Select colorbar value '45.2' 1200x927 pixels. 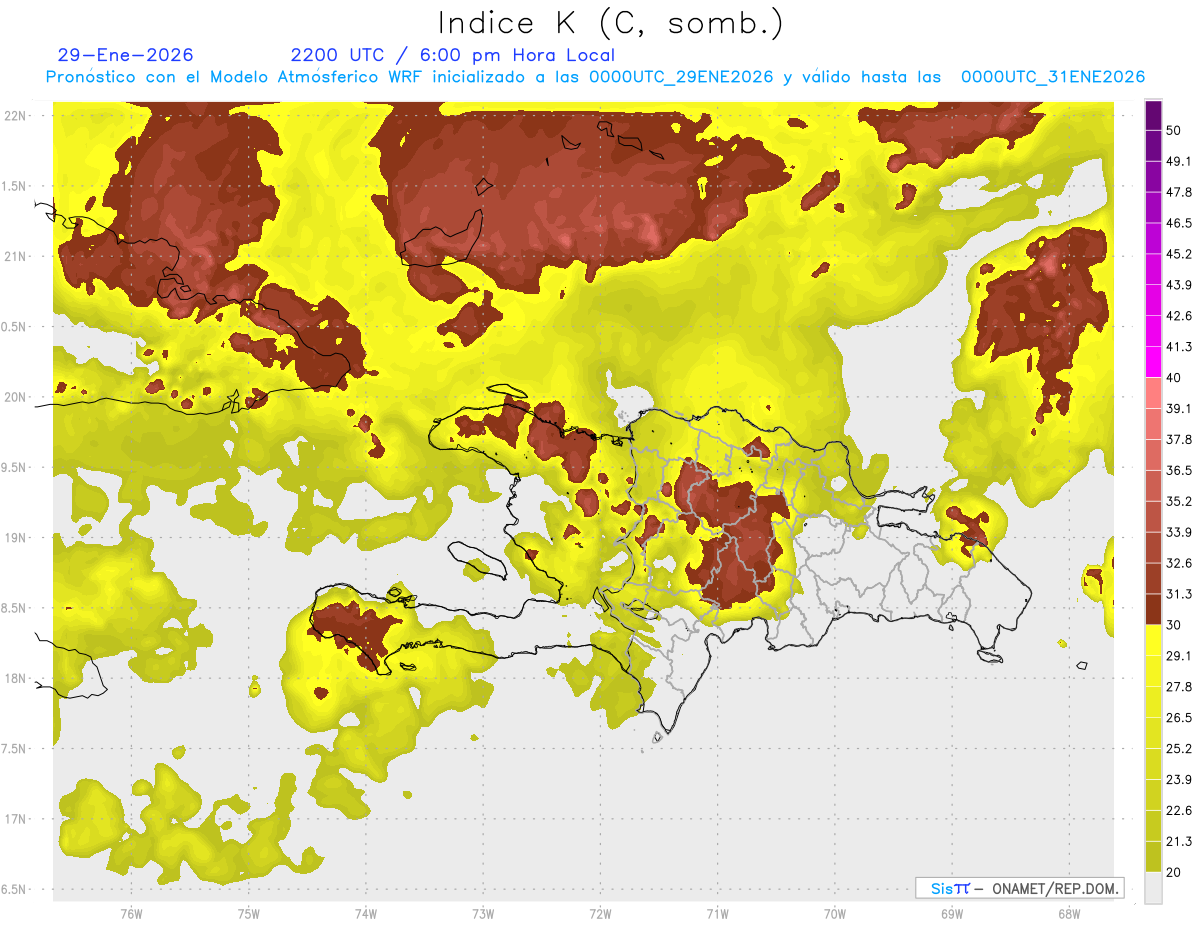[1179, 254]
